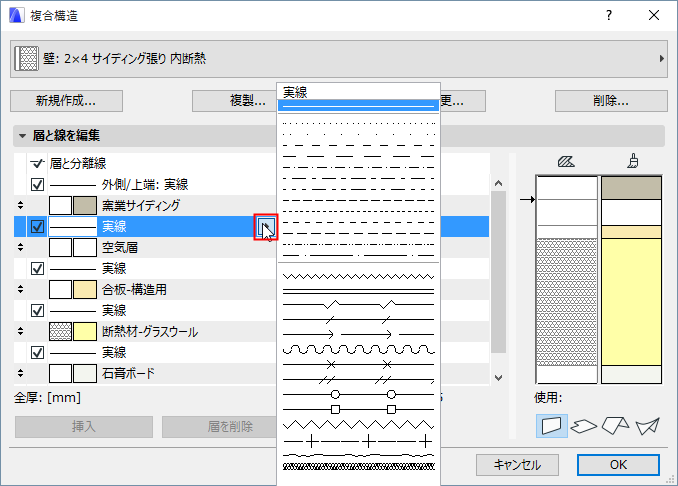Select the shell usage icon

point(648,426)
